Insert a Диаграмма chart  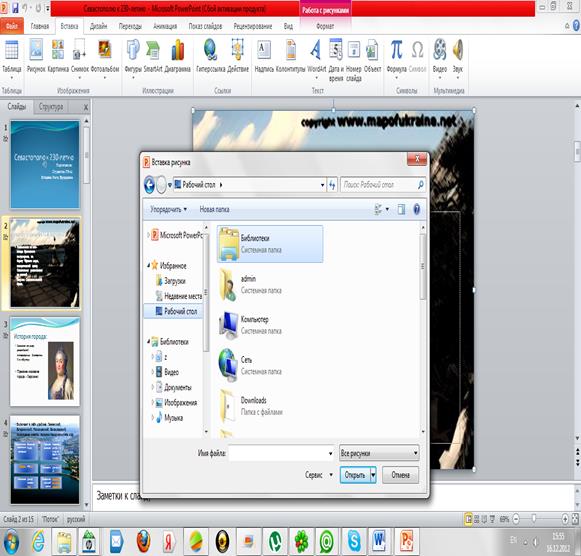tap(177, 56)
